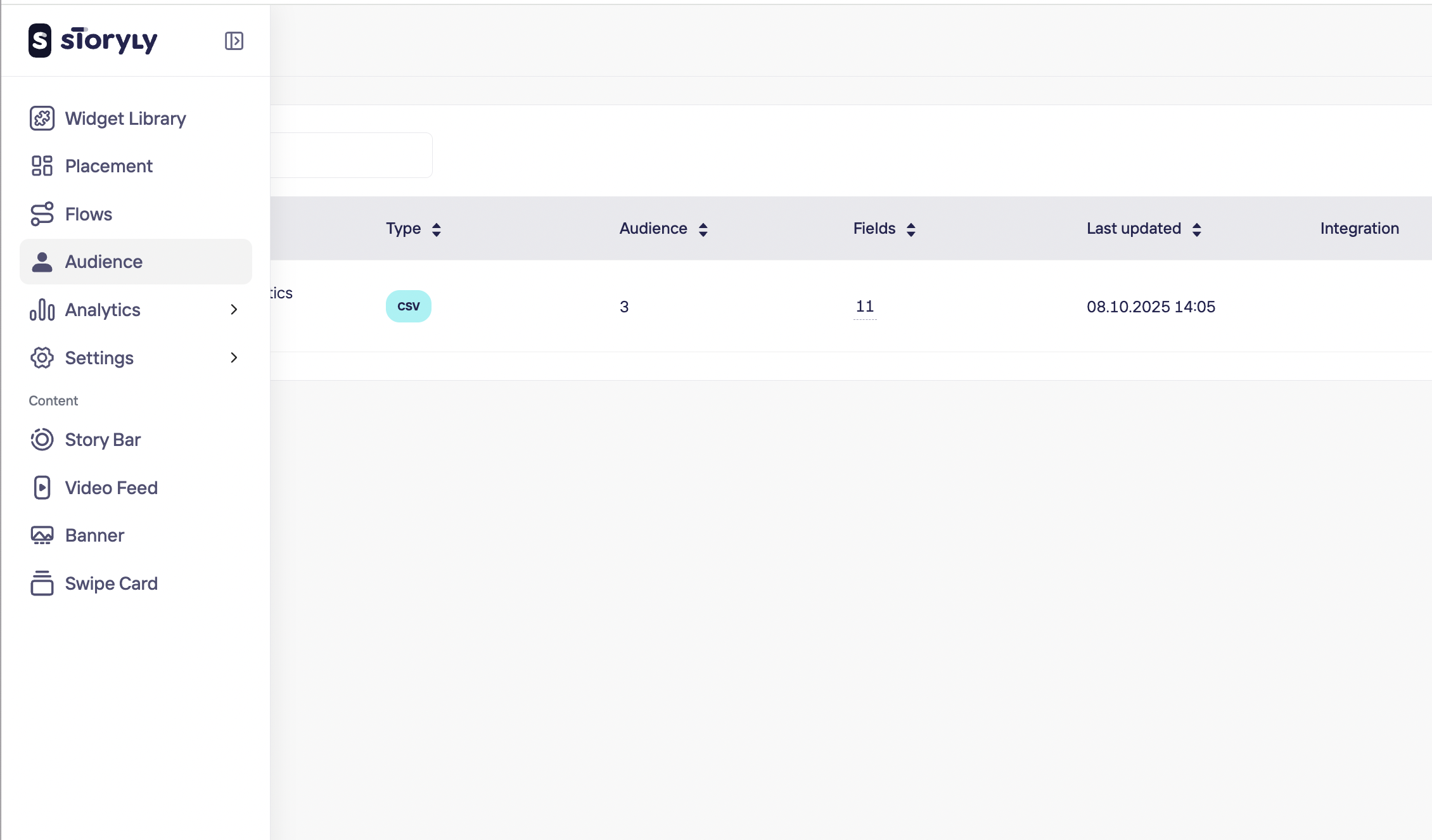The width and height of the screenshot is (1432, 840).
Task: Click the Placement grid icon
Action: (42, 166)
